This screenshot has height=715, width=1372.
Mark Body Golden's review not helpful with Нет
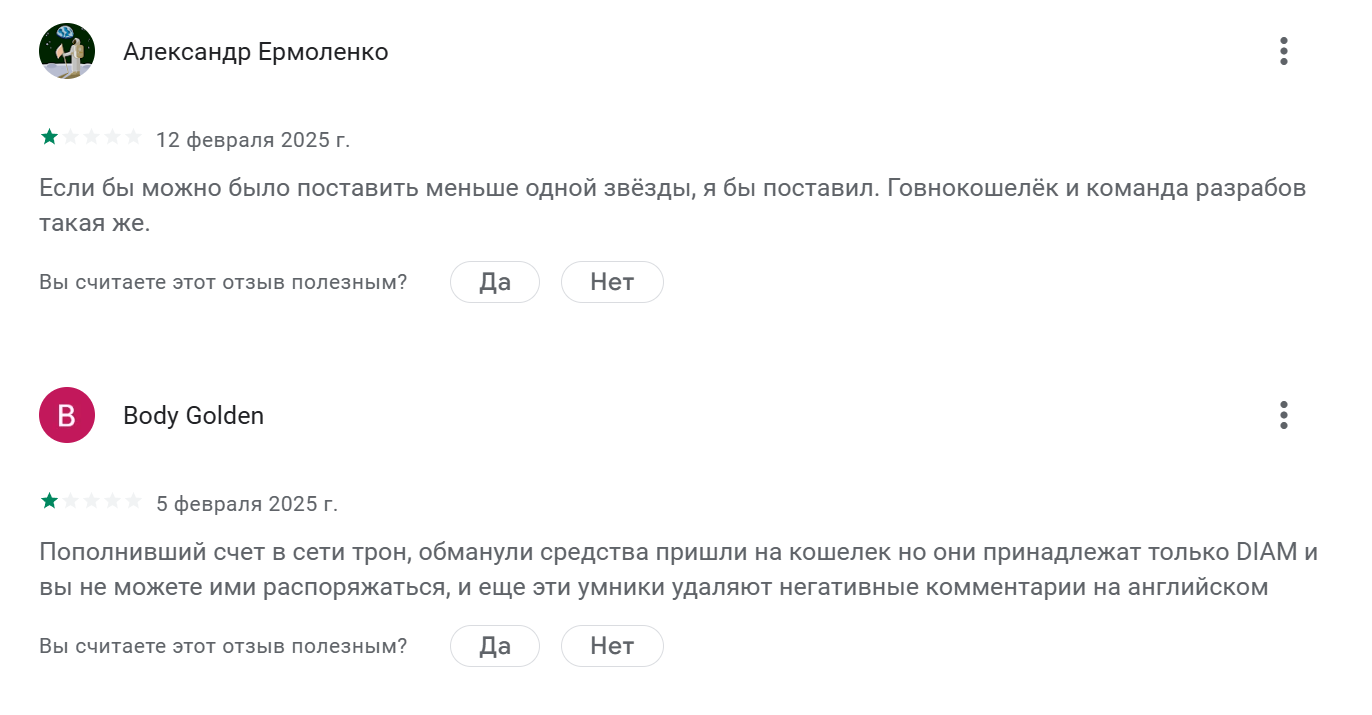point(612,646)
